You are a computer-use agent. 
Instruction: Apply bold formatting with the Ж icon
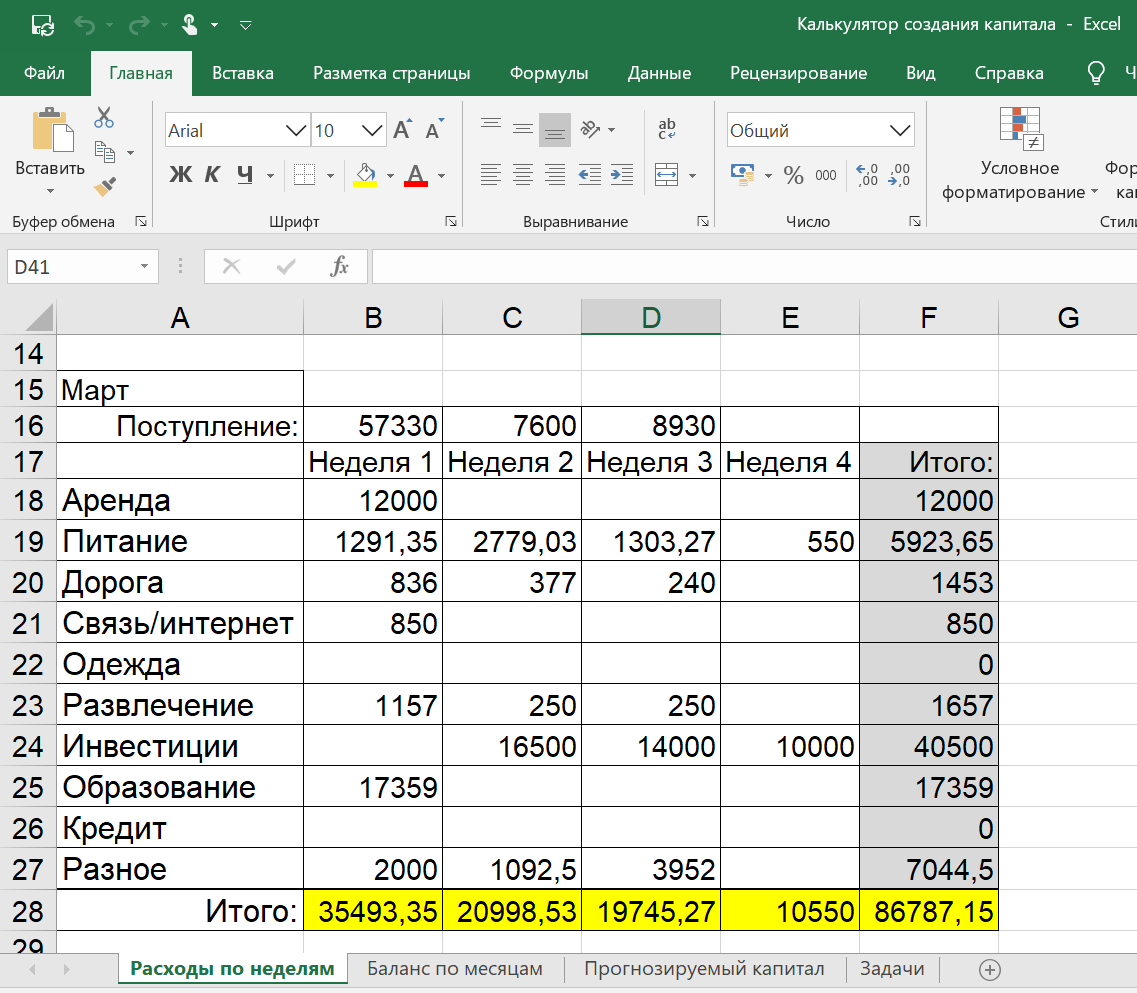point(180,174)
